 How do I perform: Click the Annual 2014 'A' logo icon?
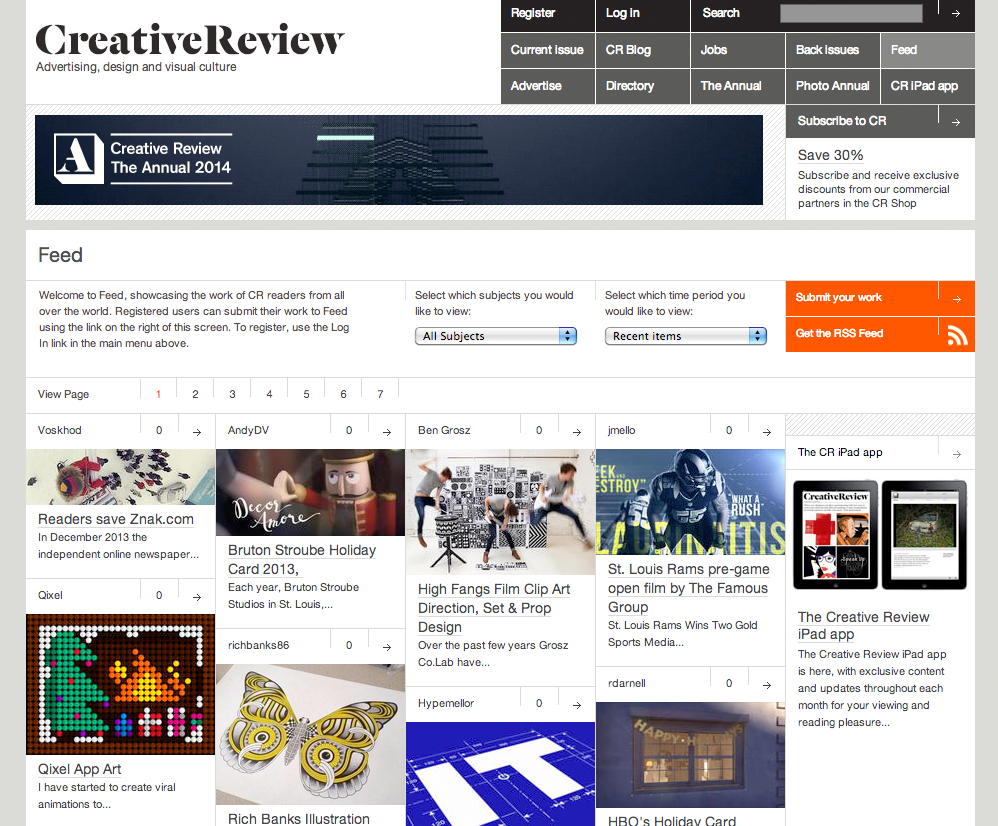click(78, 158)
